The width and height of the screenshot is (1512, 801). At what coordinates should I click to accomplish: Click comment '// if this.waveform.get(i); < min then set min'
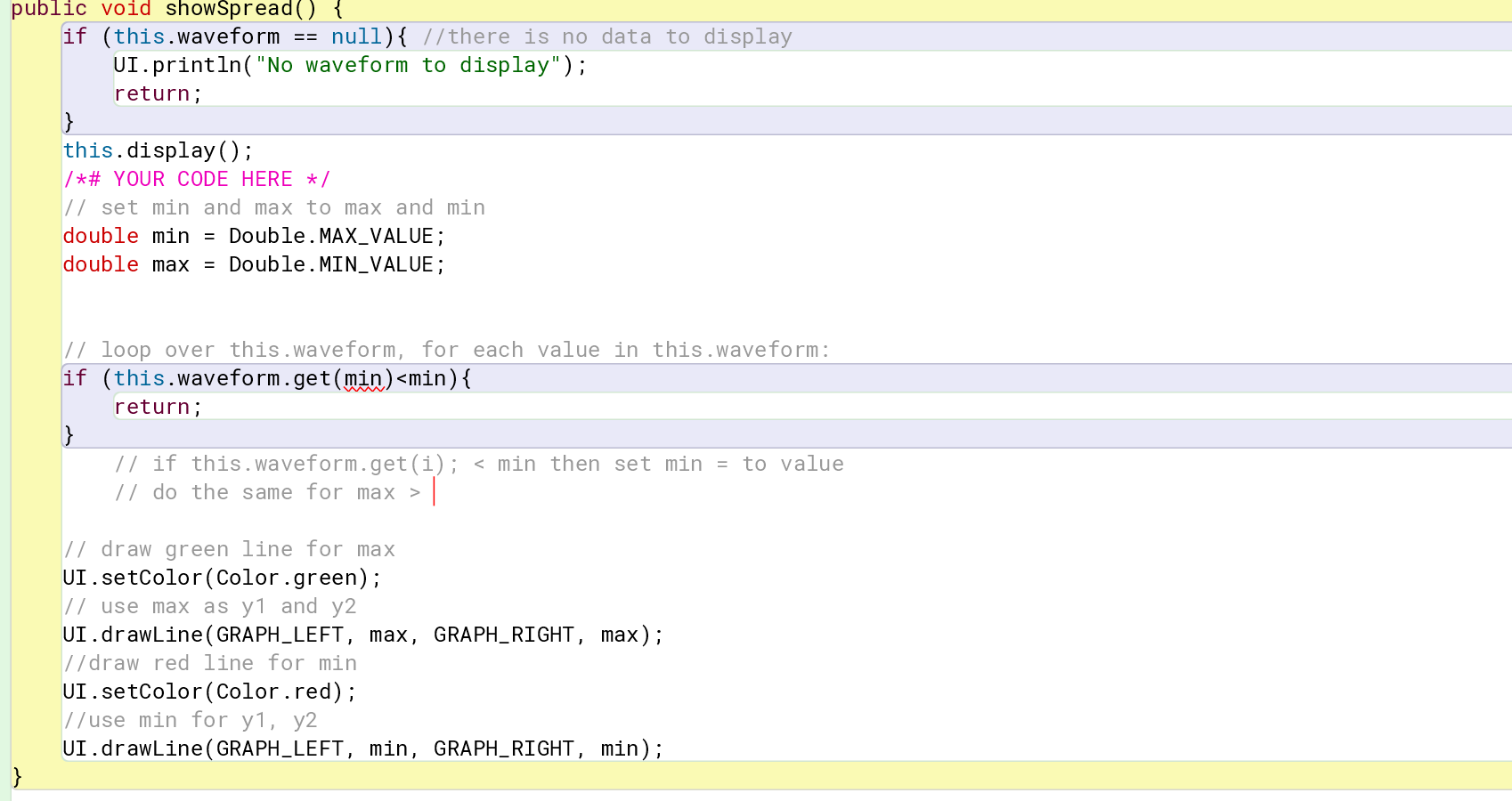479,464
